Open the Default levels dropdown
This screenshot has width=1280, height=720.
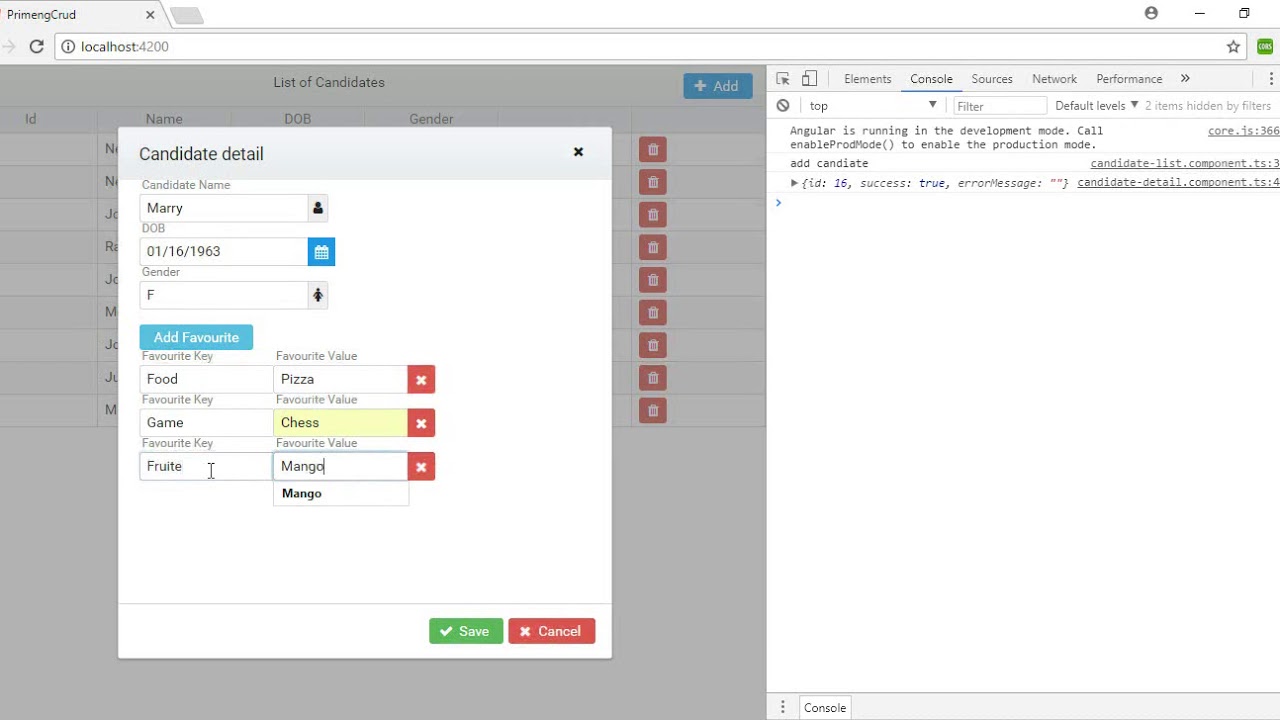click(1096, 105)
